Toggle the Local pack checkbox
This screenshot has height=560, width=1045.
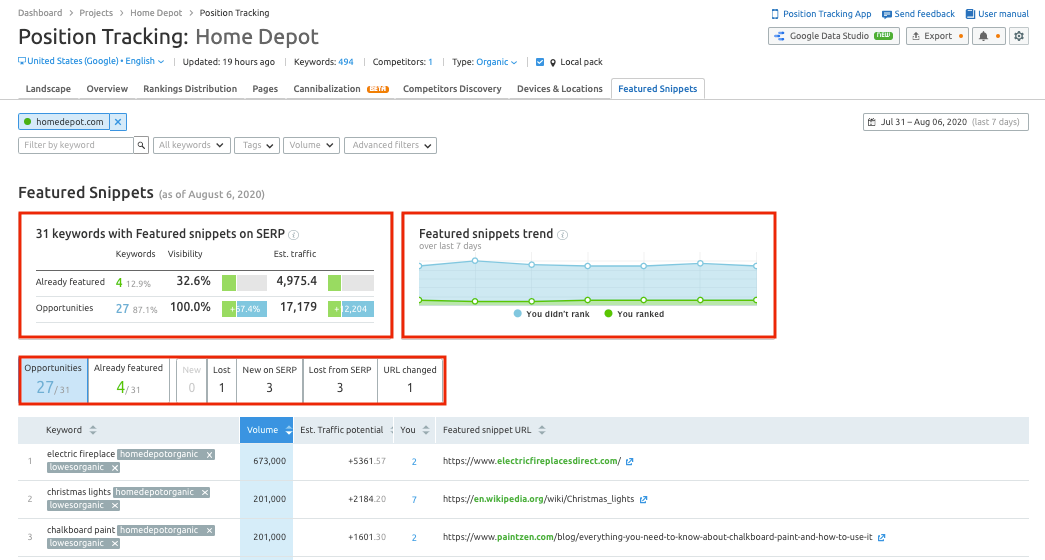[540, 62]
